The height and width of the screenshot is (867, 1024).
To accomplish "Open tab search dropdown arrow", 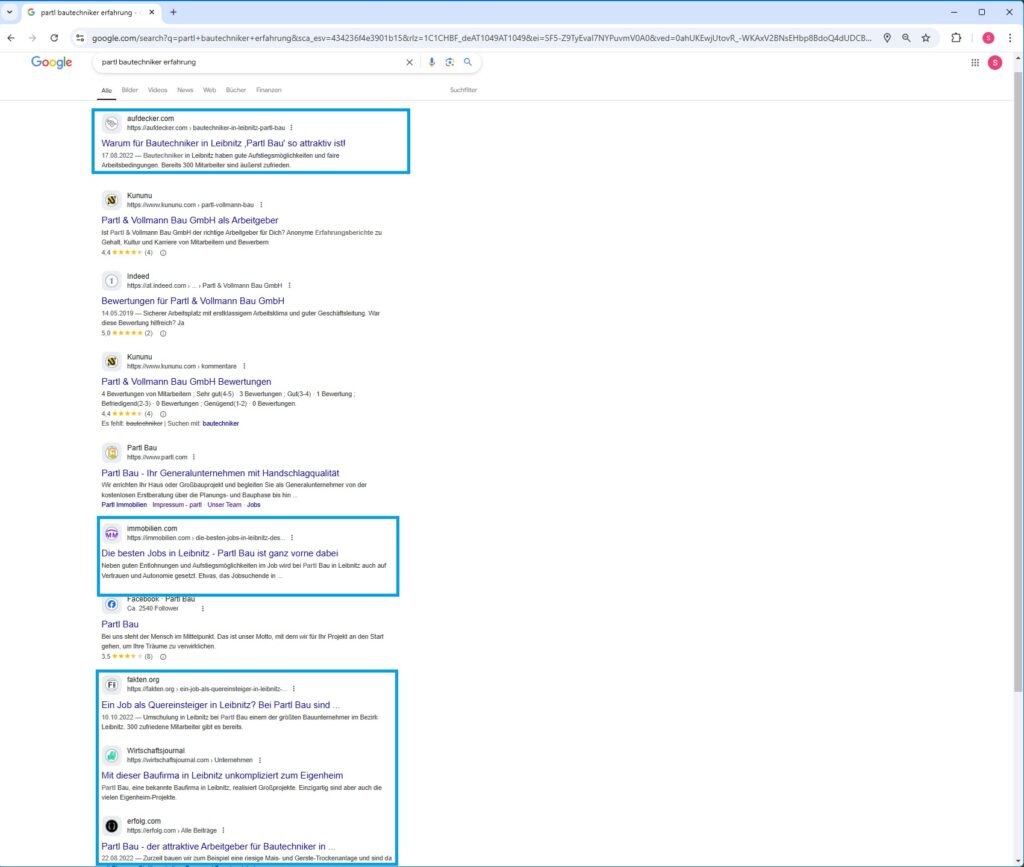I will click(10, 12).
